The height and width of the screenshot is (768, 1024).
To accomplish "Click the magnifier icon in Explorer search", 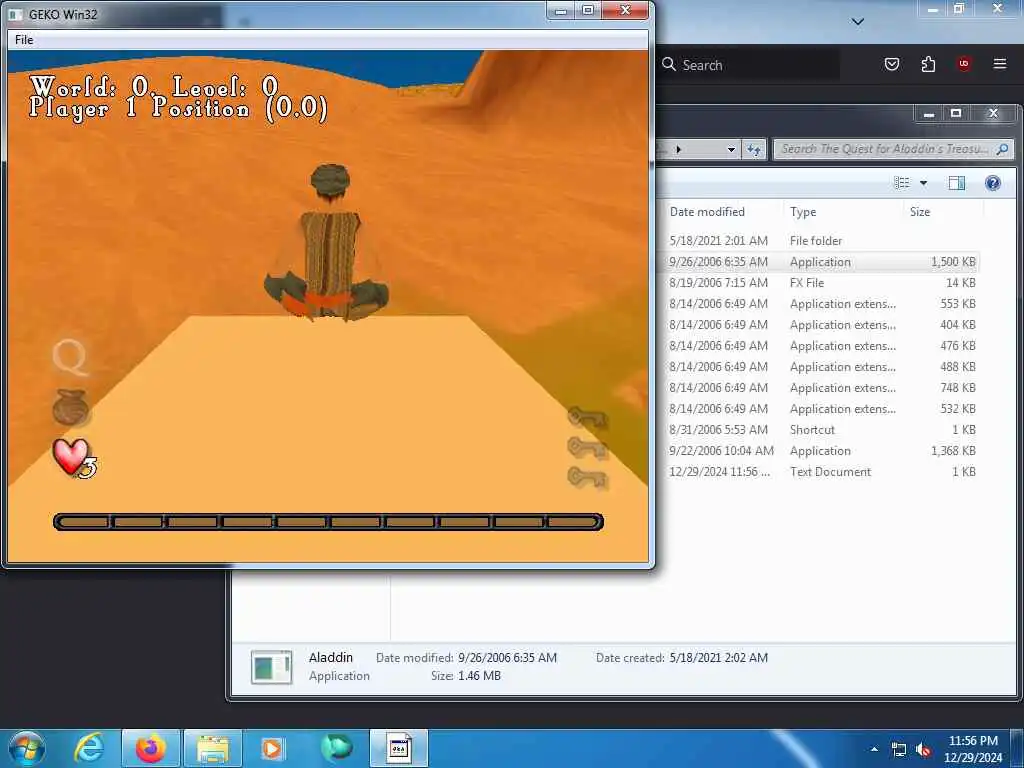I will pyautogui.click(x=1002, y=150).
